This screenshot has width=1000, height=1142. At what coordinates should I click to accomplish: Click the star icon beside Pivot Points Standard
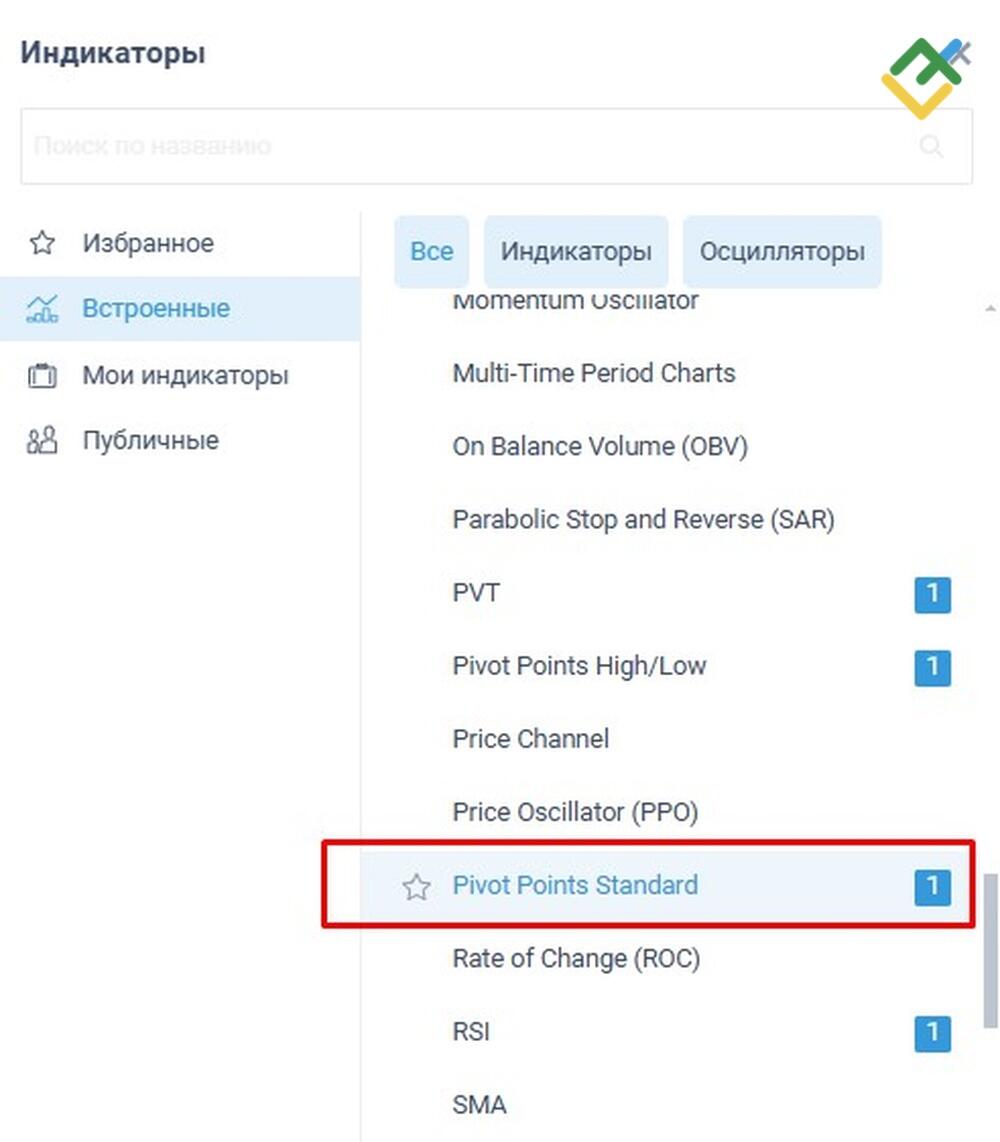point(416,887)
